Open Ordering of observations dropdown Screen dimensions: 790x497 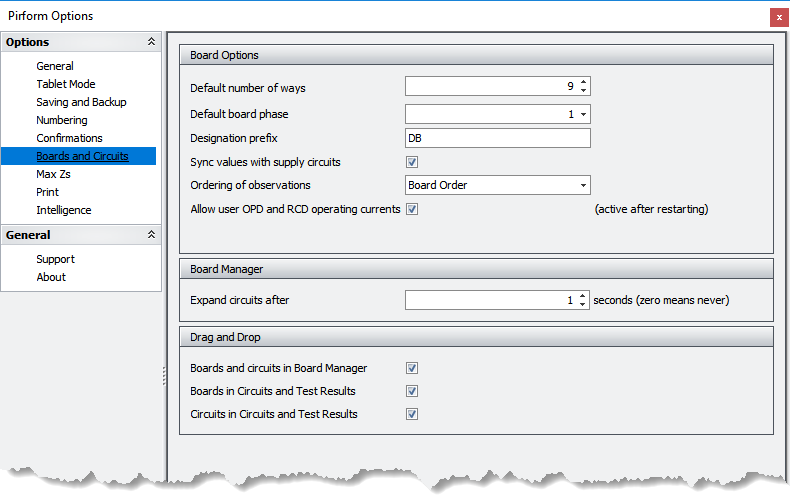coord(583,185)
